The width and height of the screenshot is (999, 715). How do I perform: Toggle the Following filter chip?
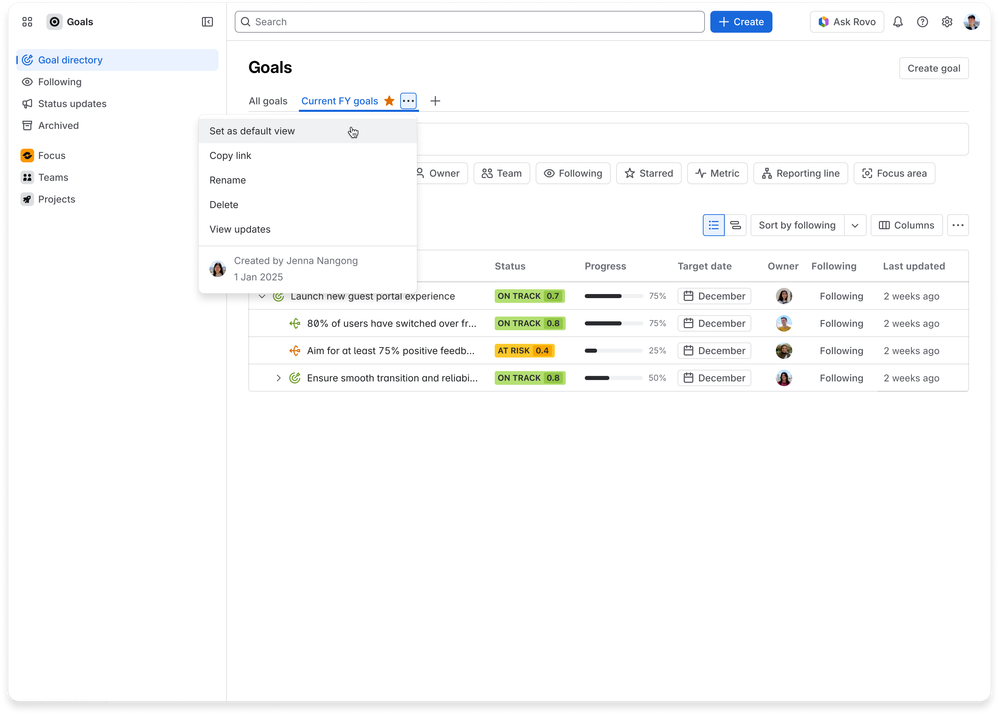(x=573, y=173)
